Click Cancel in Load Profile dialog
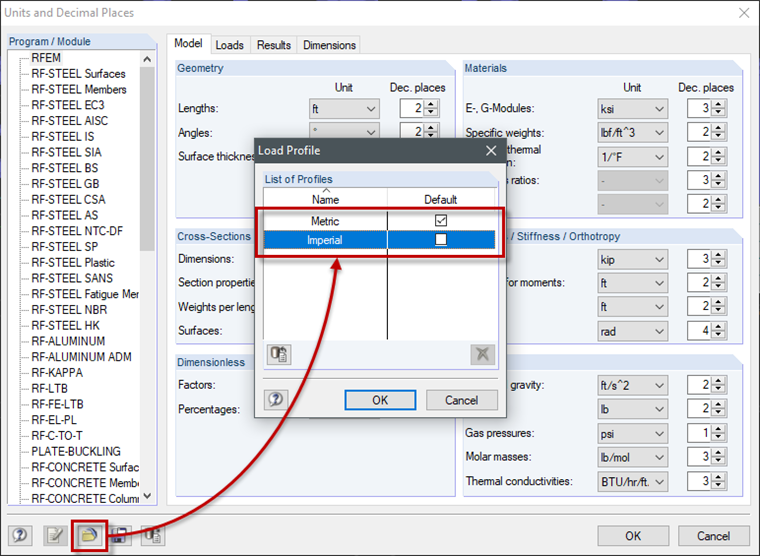Screen dimensions: 760x556 click(x=461, y=400)
